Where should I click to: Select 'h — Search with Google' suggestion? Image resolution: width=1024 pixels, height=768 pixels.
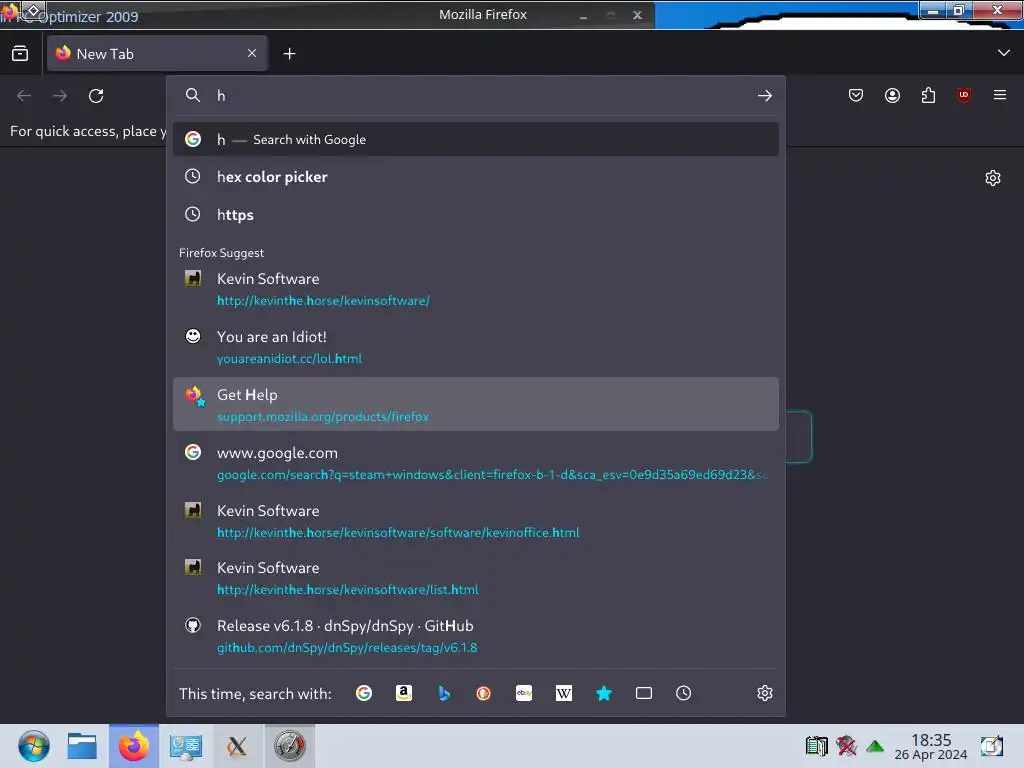tap(475, 139)
